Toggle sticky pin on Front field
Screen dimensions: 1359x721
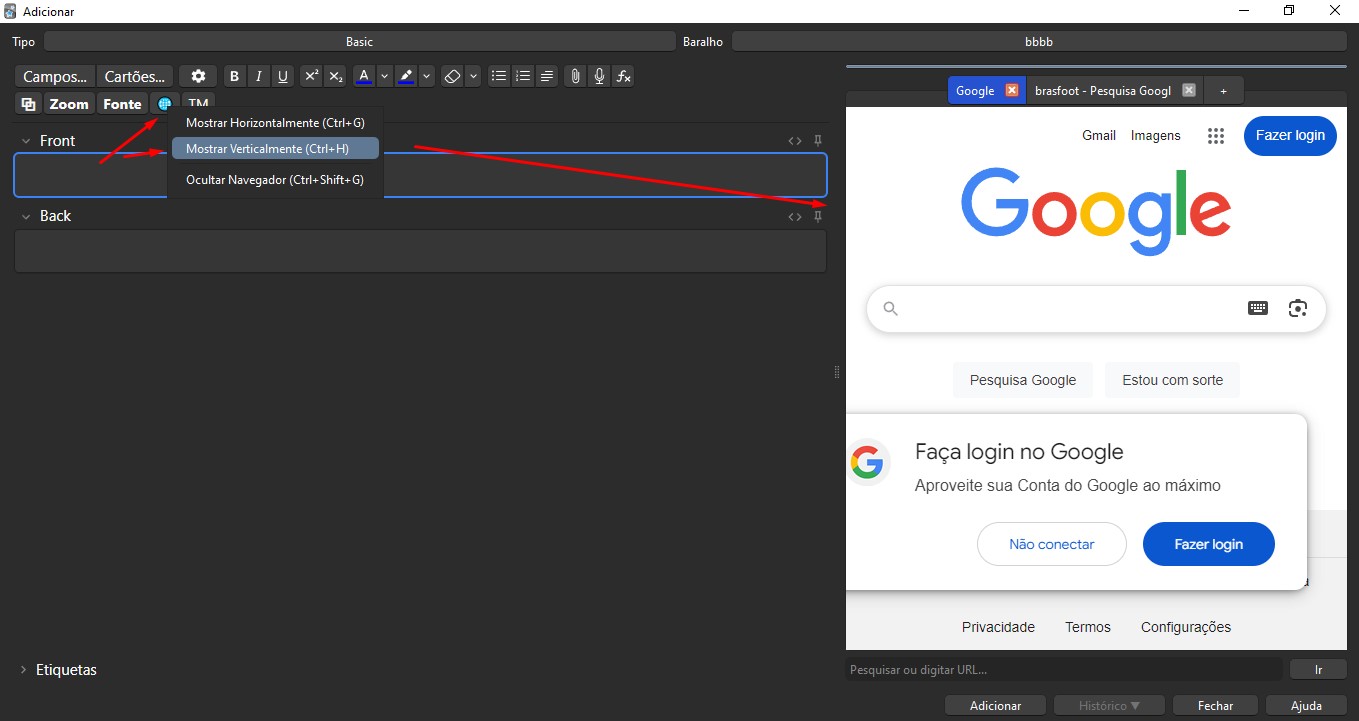[x=818, y=141]
